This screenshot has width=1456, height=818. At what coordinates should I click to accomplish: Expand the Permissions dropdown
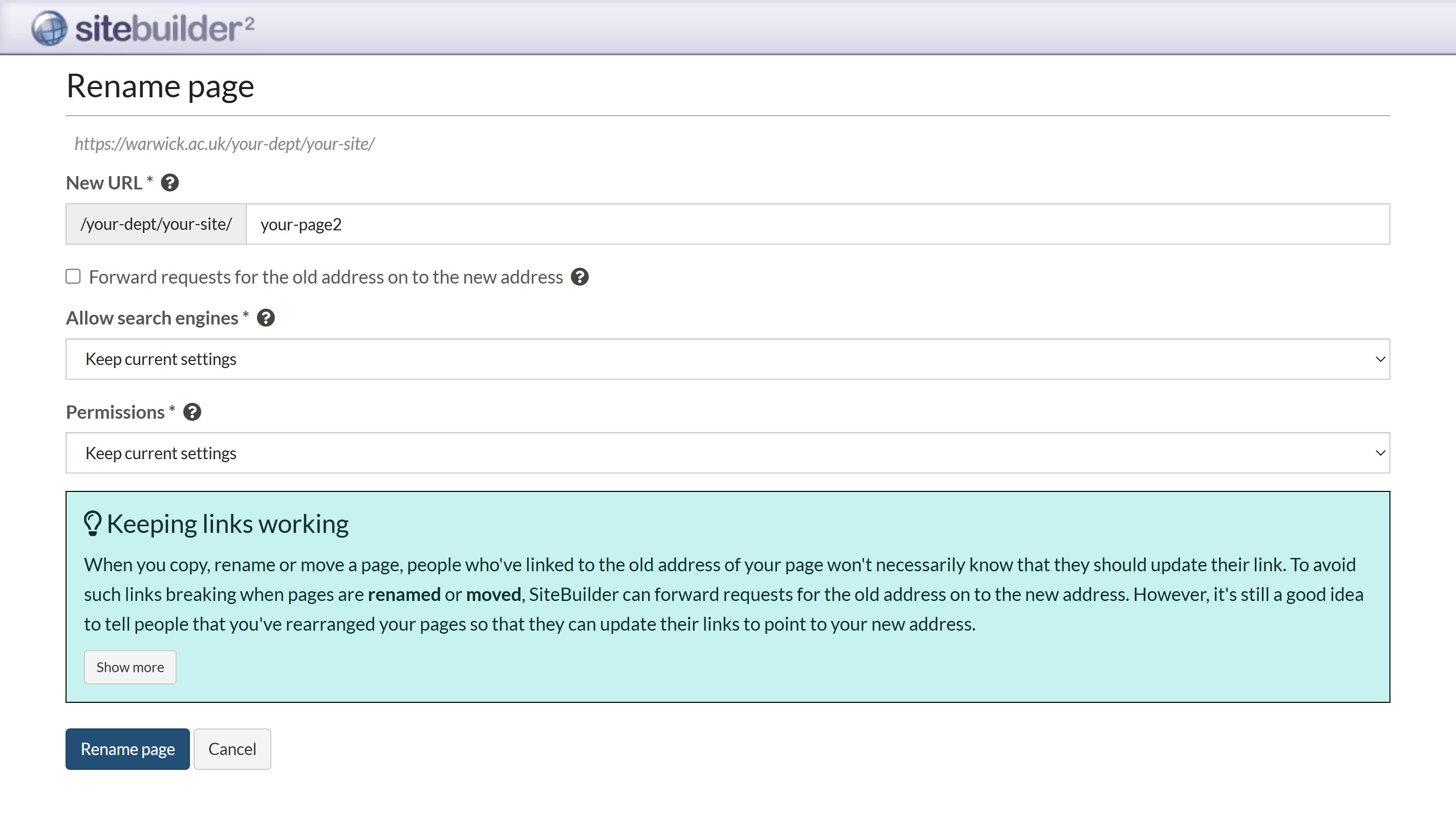tap(727, 454)
